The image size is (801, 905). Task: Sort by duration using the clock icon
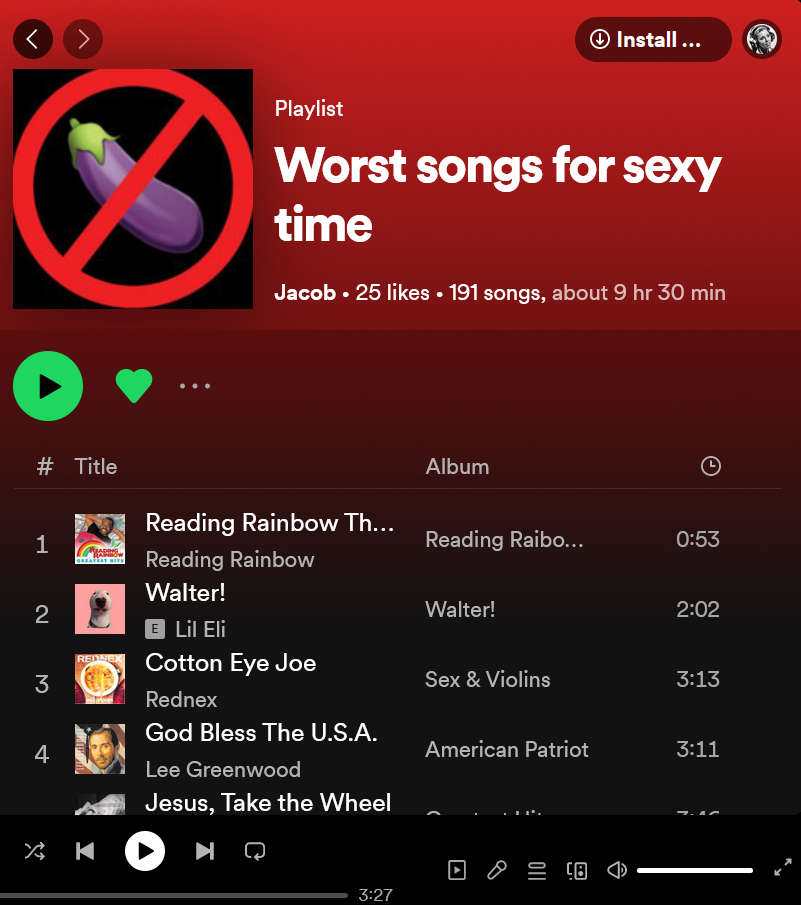coord(710,466)
